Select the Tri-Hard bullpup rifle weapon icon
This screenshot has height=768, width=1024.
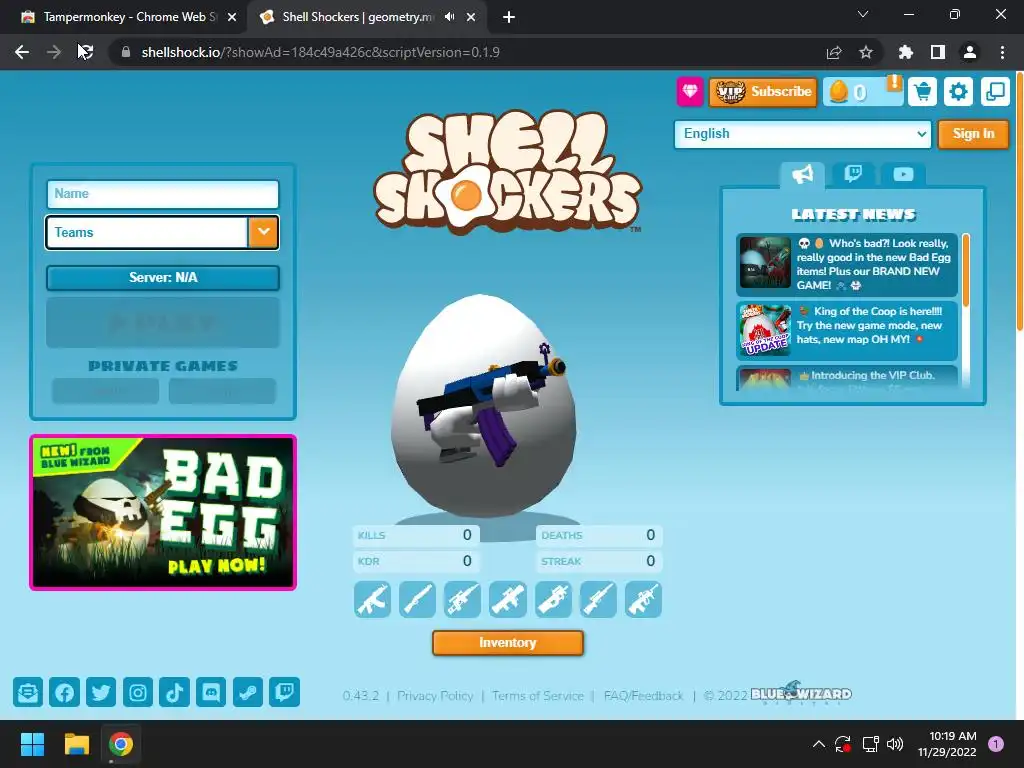[643, 600]
